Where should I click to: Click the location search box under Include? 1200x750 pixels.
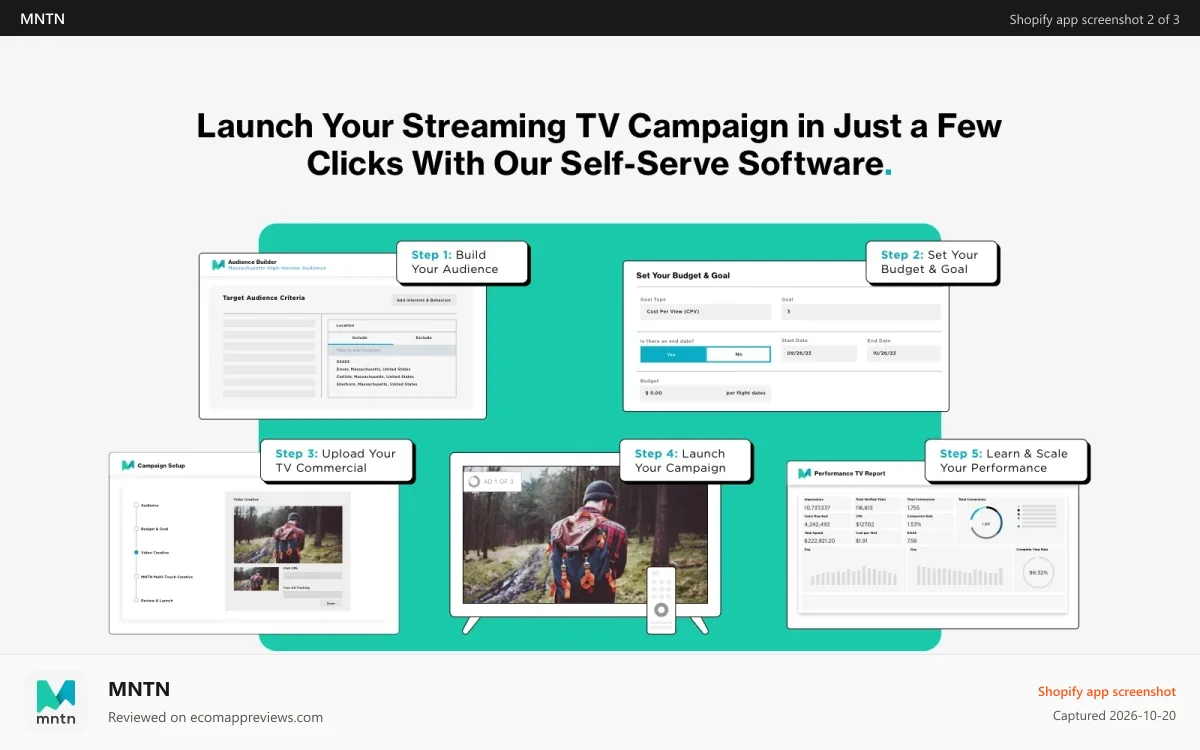[x=392, y=350]
